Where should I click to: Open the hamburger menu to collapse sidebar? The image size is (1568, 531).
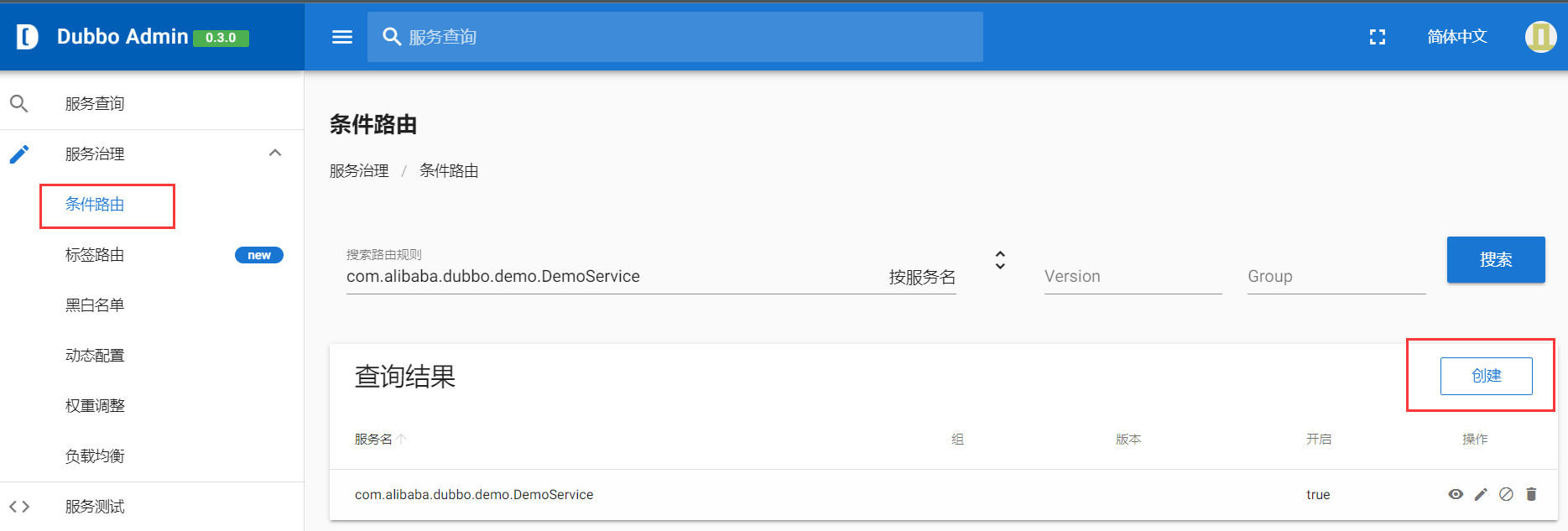pos(341,37)
